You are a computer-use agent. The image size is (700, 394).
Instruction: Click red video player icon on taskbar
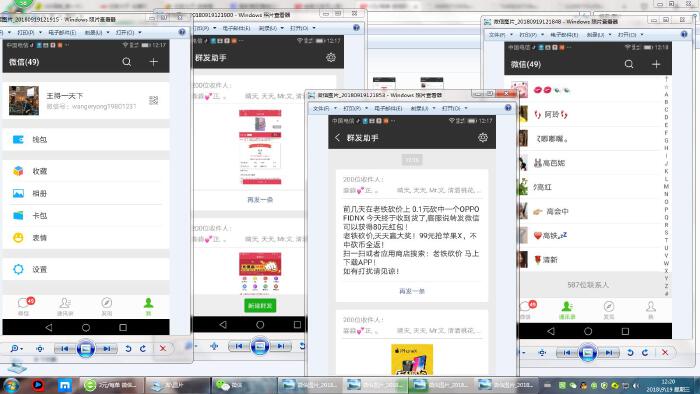tap(38, 385)
